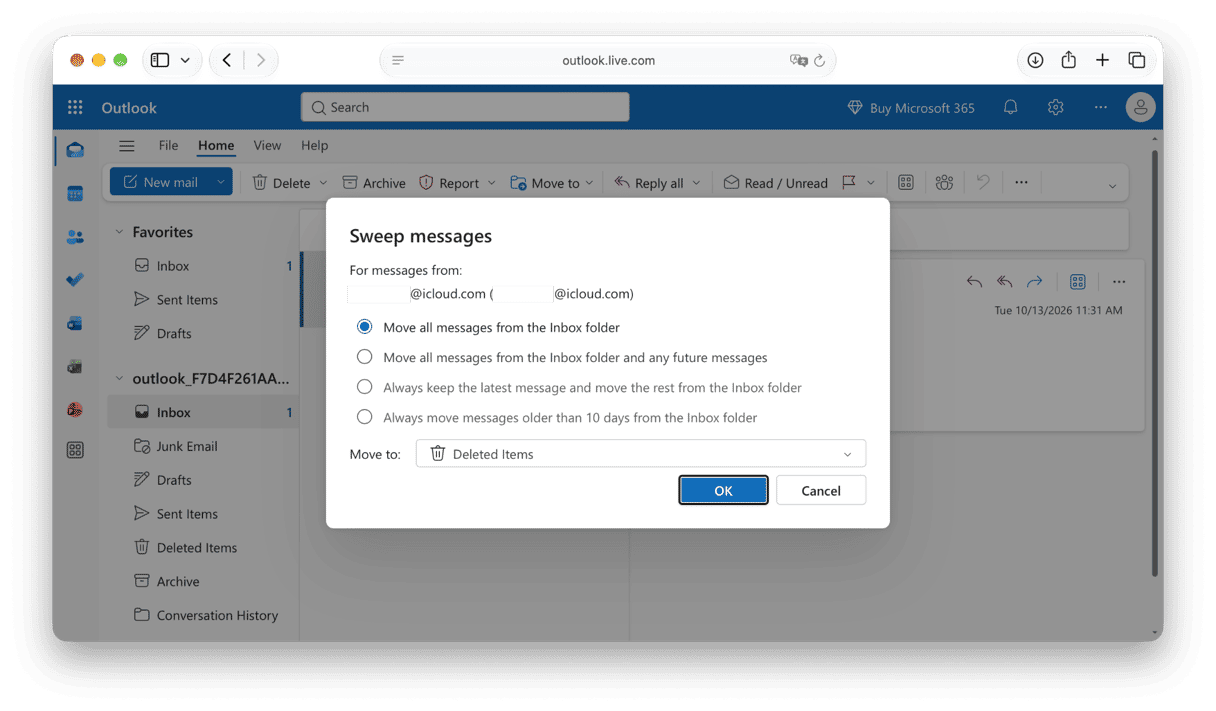Open the Delete dropdown arrow

click(x=323, y=183)
